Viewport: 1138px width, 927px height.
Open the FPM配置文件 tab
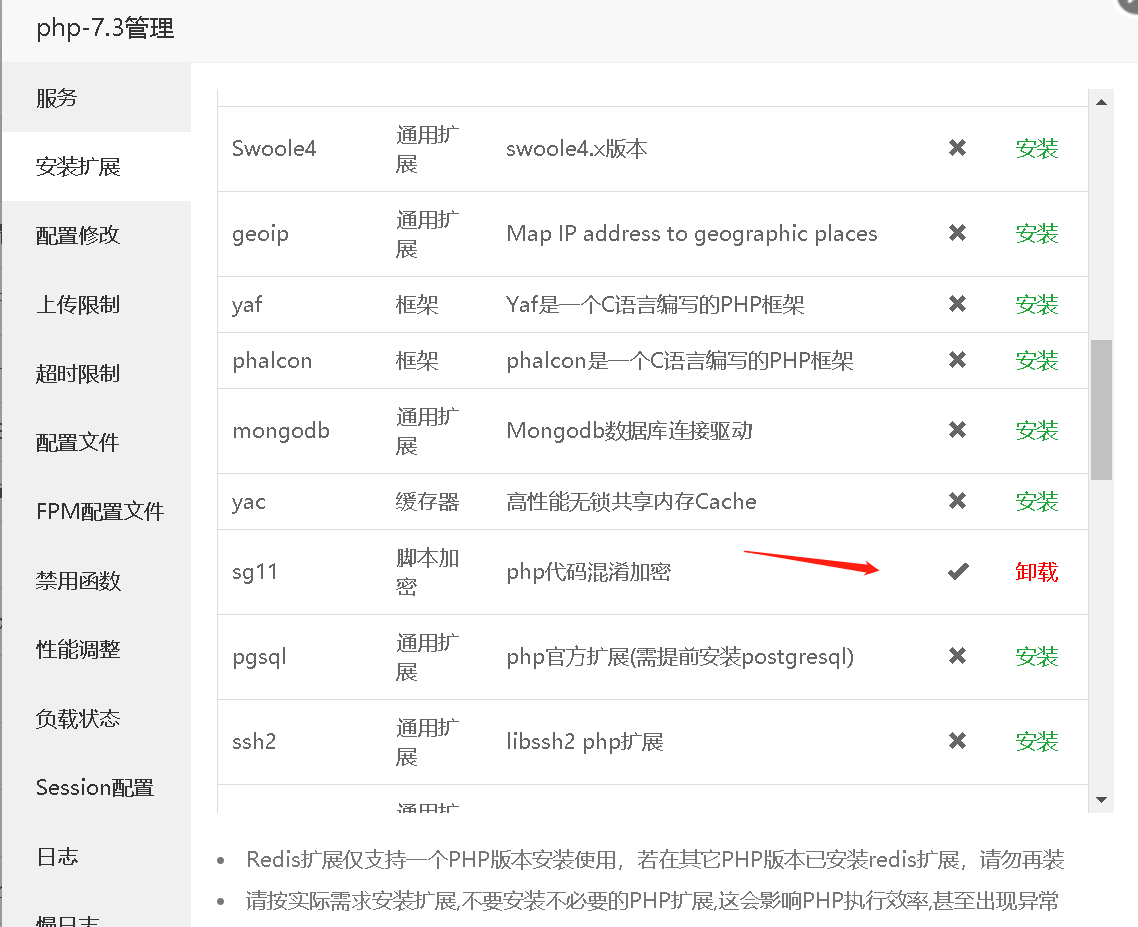[x=100, y=511]
